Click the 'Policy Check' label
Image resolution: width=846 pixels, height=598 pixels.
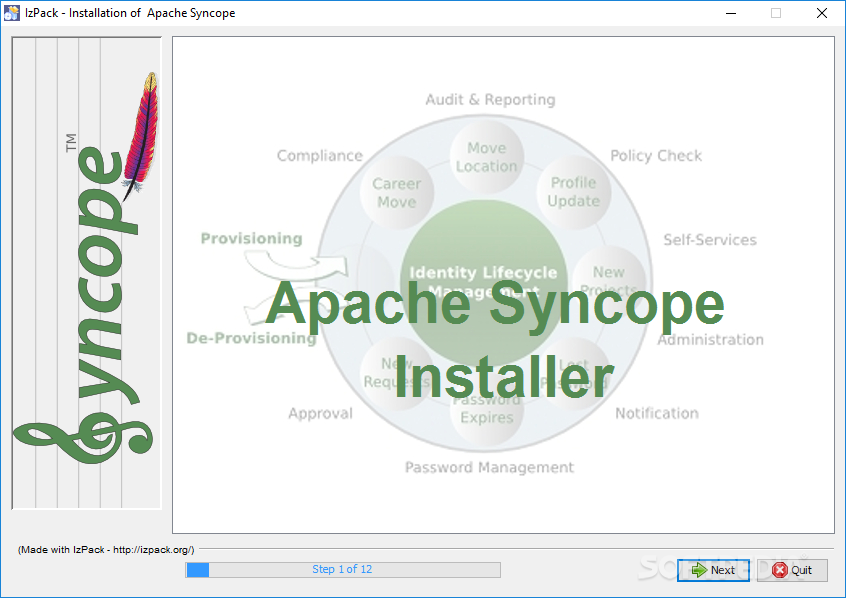click(x=656, y=155)
